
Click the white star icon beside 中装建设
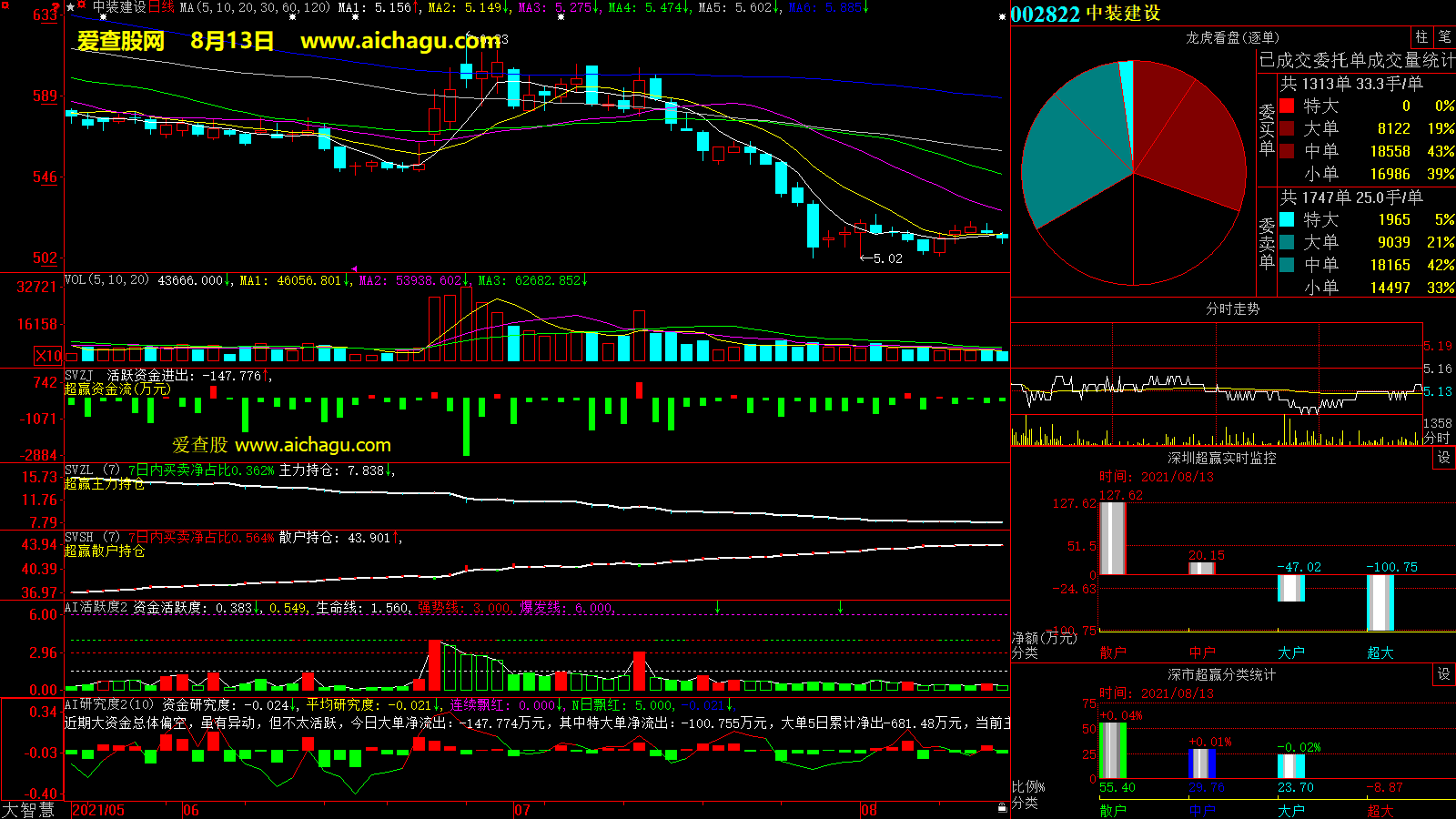click(x=71, y=7)
